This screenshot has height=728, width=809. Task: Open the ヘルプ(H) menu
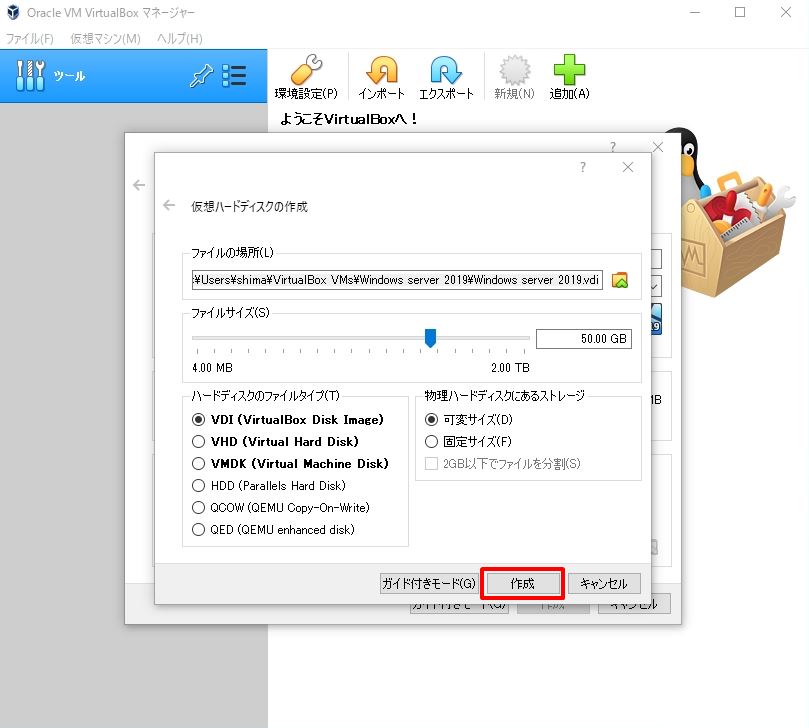pos(180,39)
